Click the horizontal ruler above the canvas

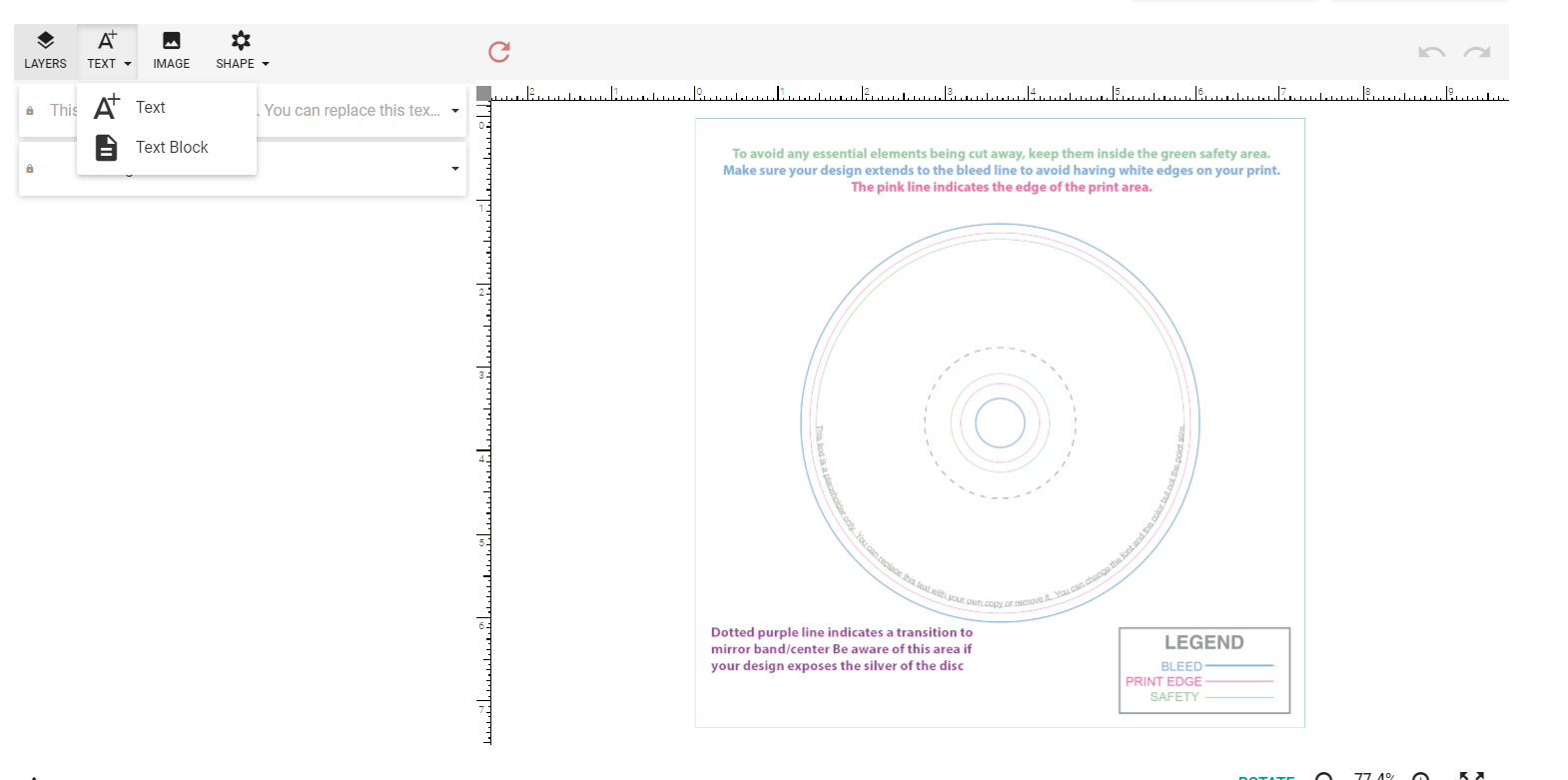point(1001,94)
